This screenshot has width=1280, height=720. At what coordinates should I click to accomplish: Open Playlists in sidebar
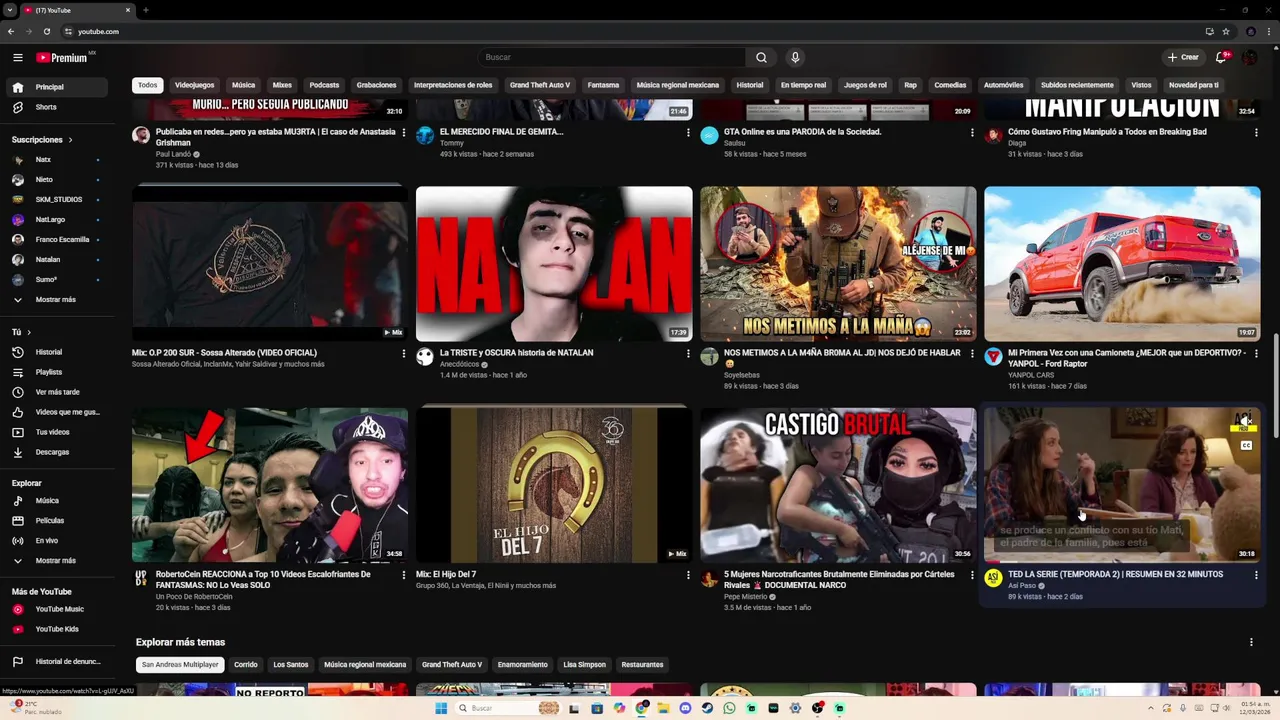pos(56,372)
